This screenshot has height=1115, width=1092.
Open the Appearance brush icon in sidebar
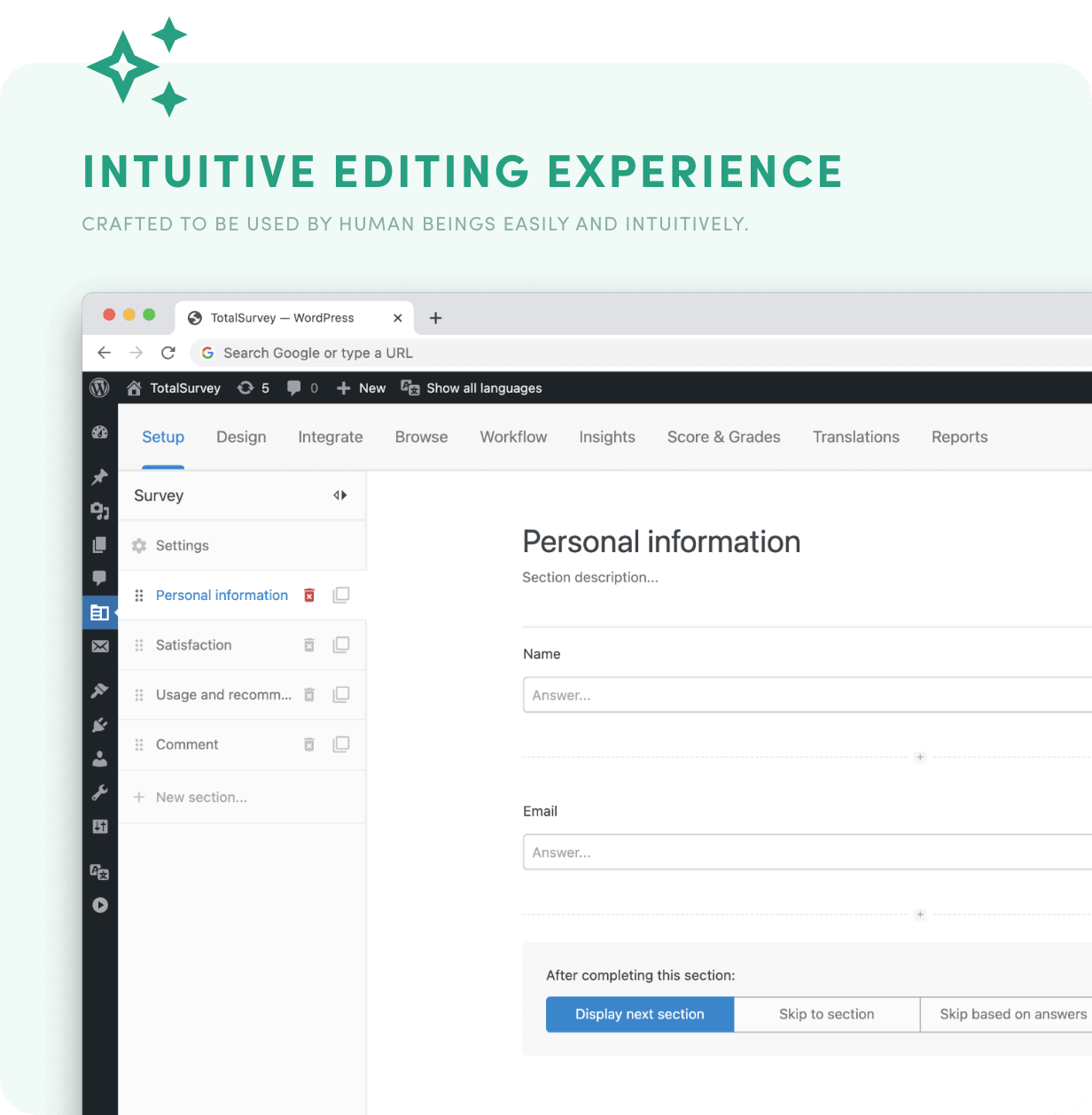(x=100, y=690)
